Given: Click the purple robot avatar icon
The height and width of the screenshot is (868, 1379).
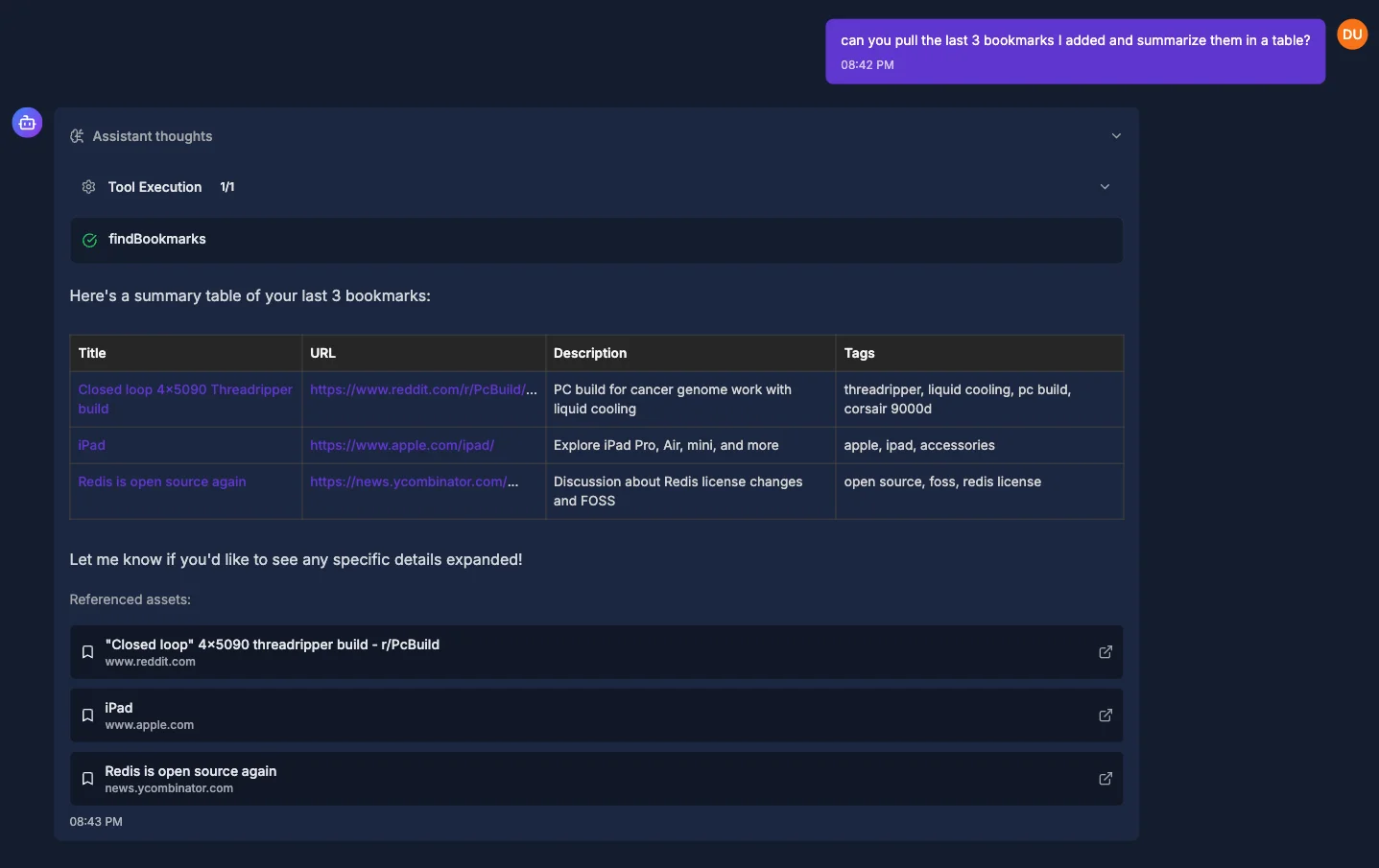Looking at the screenshot, I should (26, 122).
